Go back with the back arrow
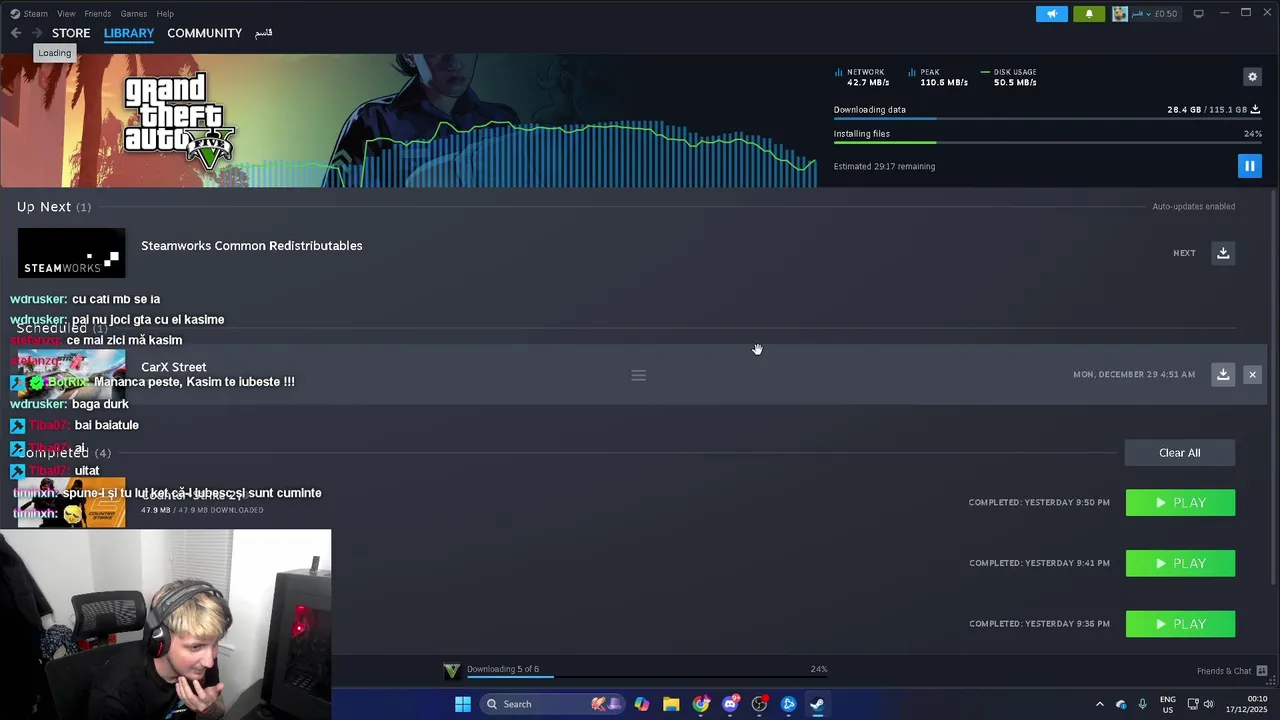This screenshot has height=720, width=1280. [16, 33]
